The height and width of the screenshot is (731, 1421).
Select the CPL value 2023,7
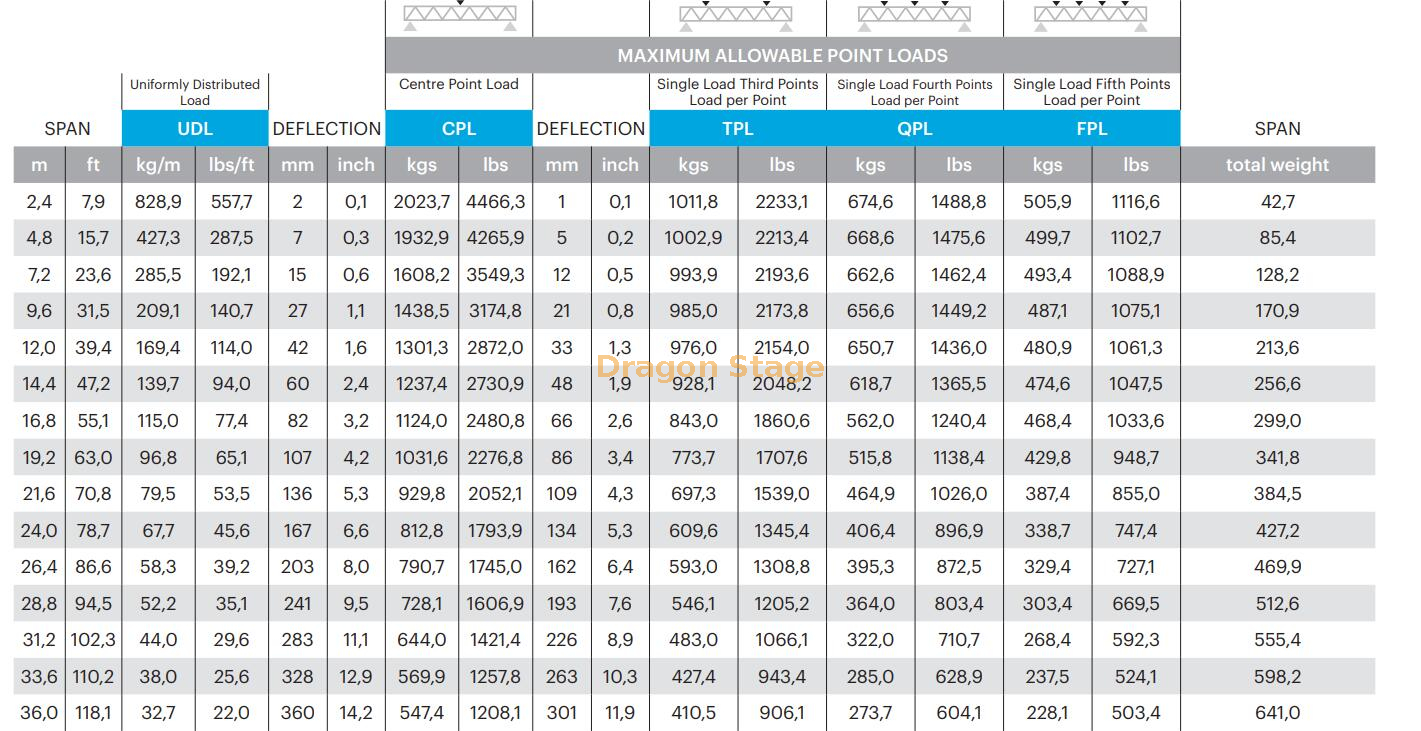coord(422,202)
